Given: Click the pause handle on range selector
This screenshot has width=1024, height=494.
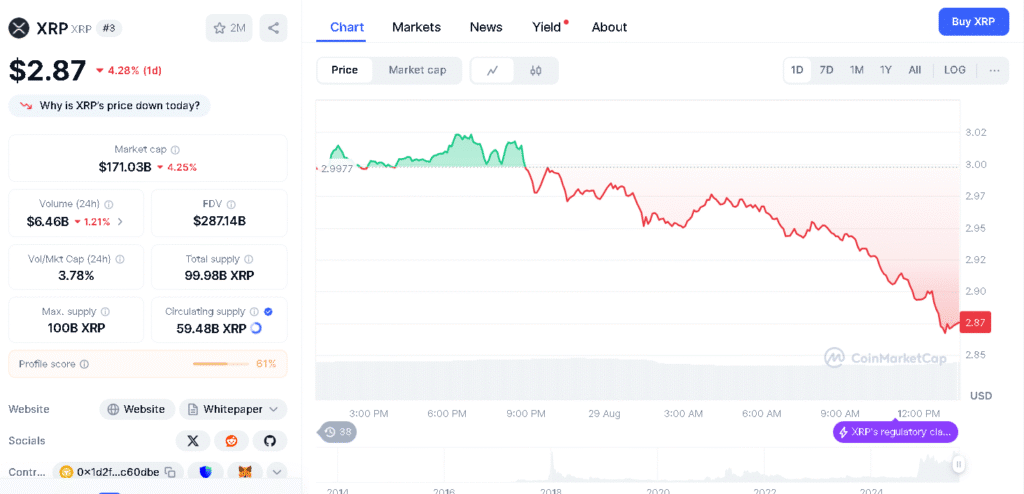Looking at the screenshot, I should click(x=958, y=465).
